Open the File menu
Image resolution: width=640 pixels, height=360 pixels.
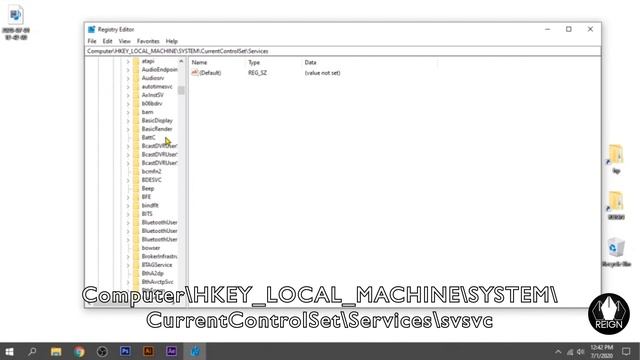92,41
